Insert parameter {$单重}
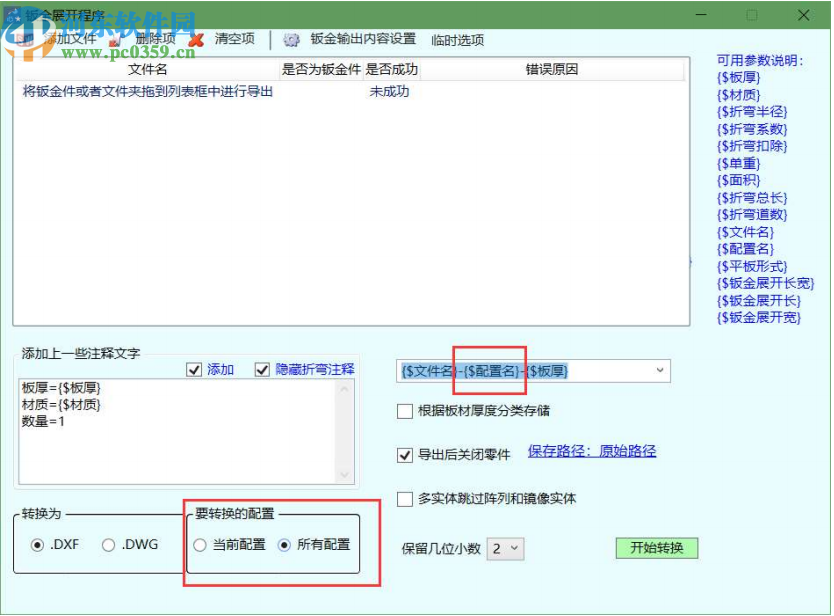 (x=738, y=163)
